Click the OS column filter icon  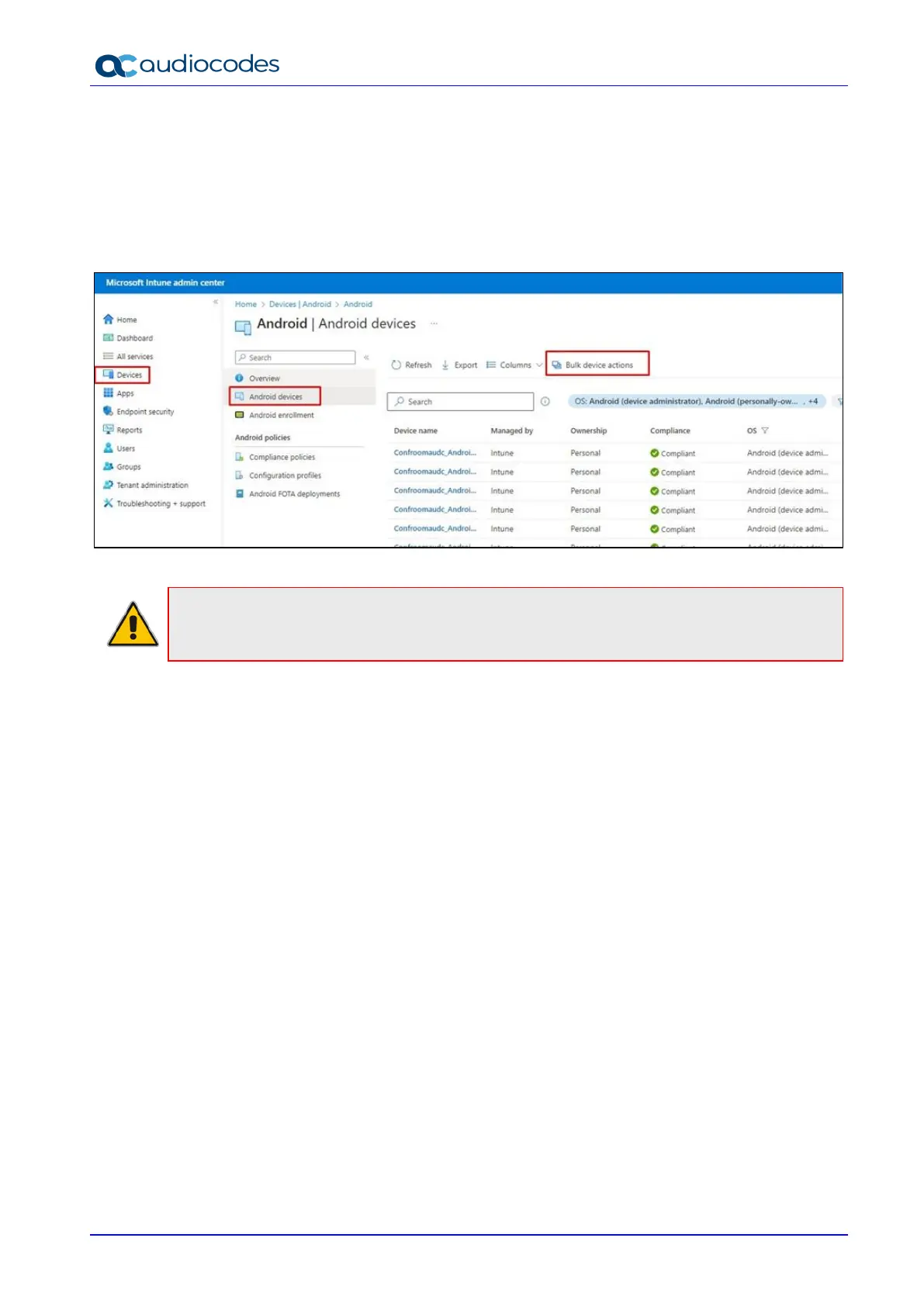pos(765,430)
